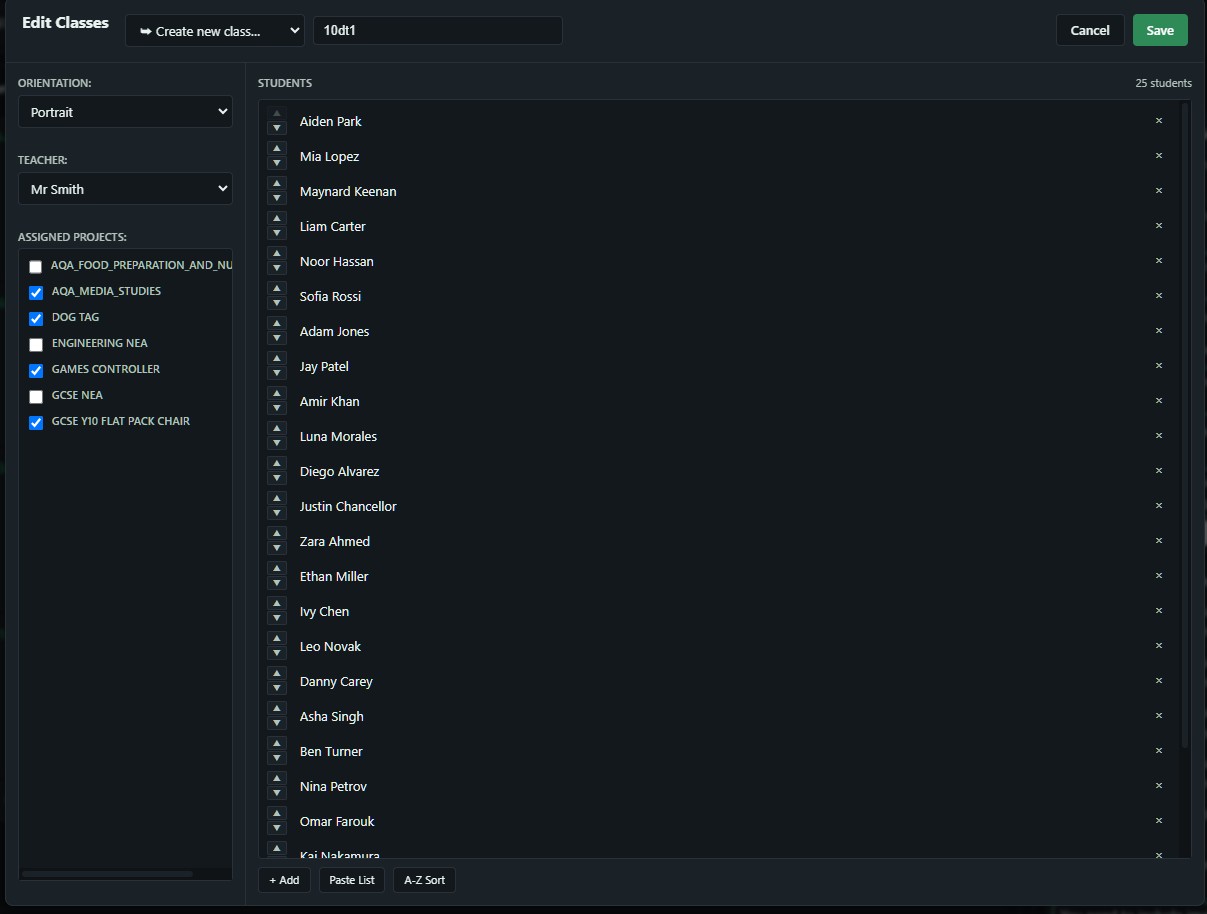Uncheck the DOG TAG project
The height and width of the screenshot is (914, 1207).
pyautogui.click(x=36, y=318)
